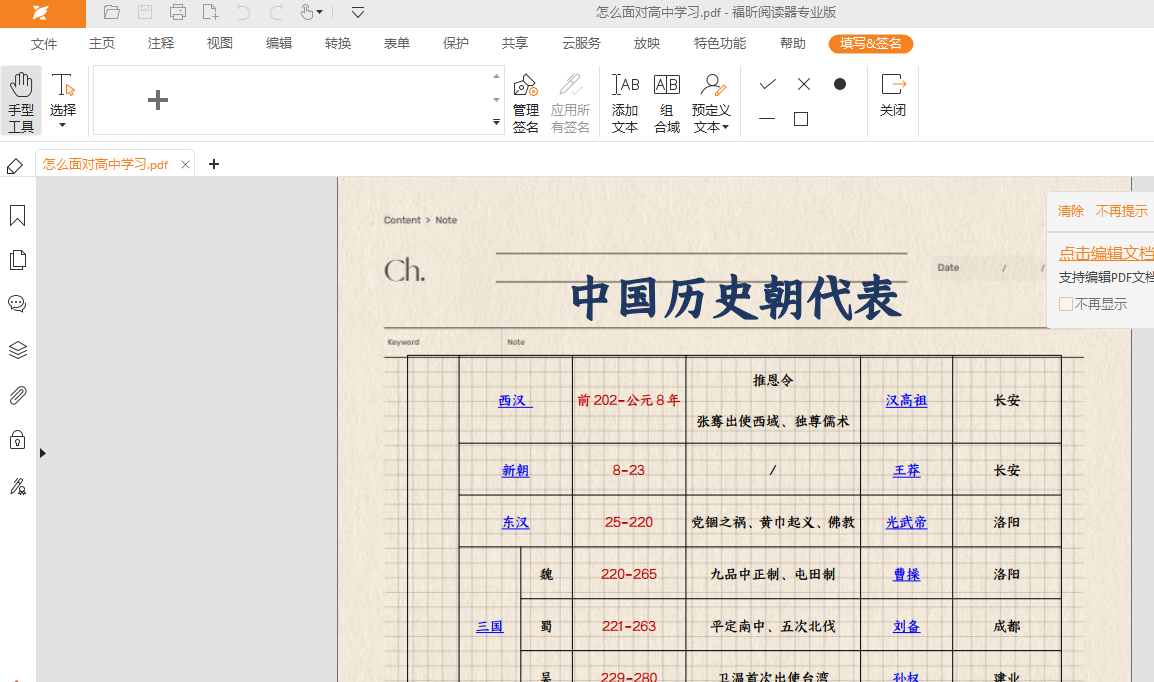Show the Layers panel in sidebar

(x=17, y=350)
